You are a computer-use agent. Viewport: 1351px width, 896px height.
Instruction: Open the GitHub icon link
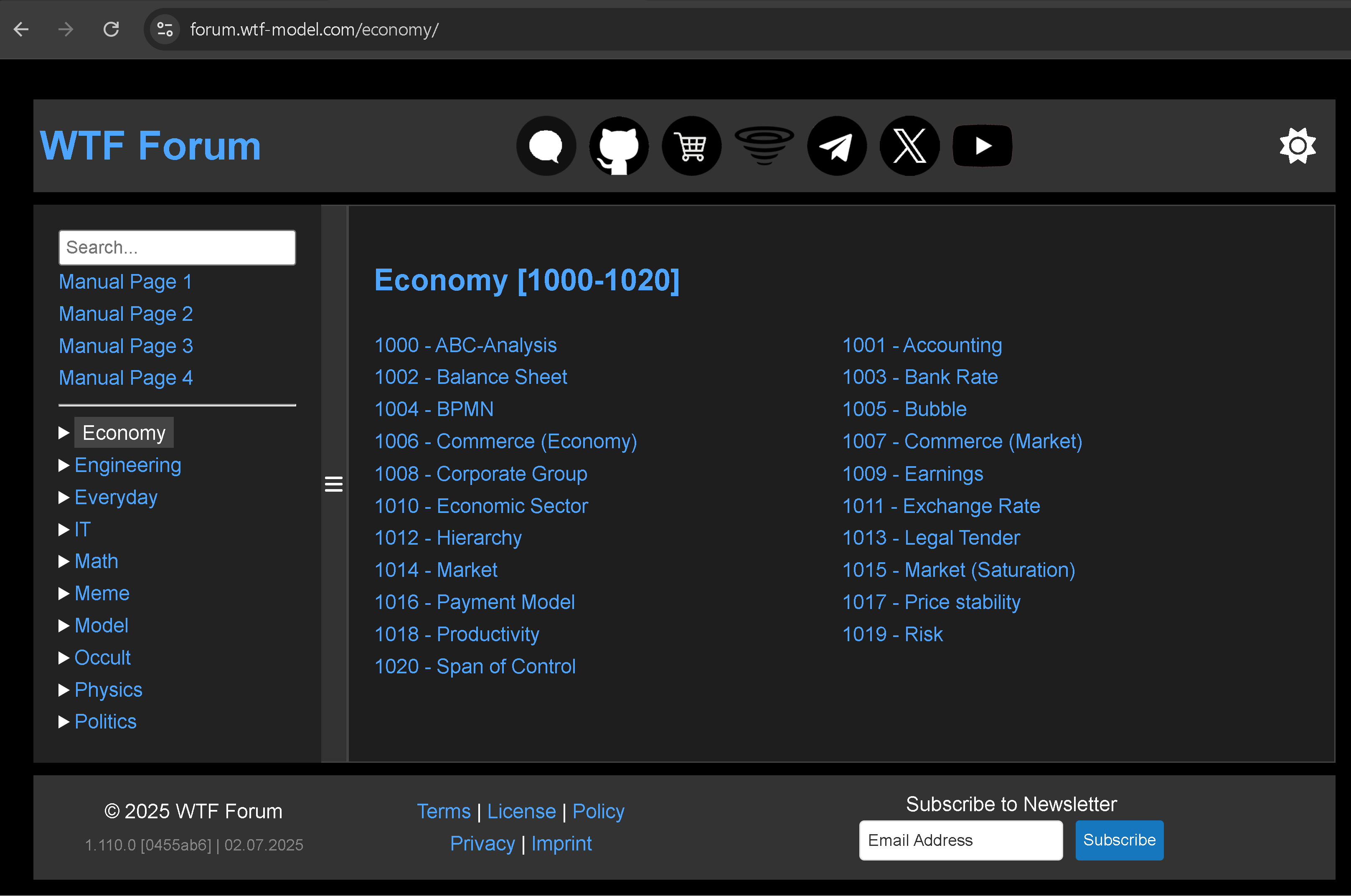[x=618, y=146]
